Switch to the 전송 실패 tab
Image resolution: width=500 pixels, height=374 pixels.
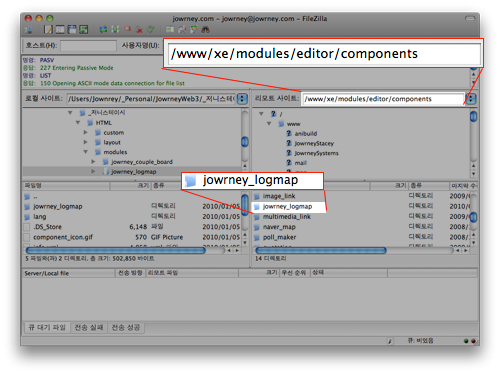pos(89,328)
